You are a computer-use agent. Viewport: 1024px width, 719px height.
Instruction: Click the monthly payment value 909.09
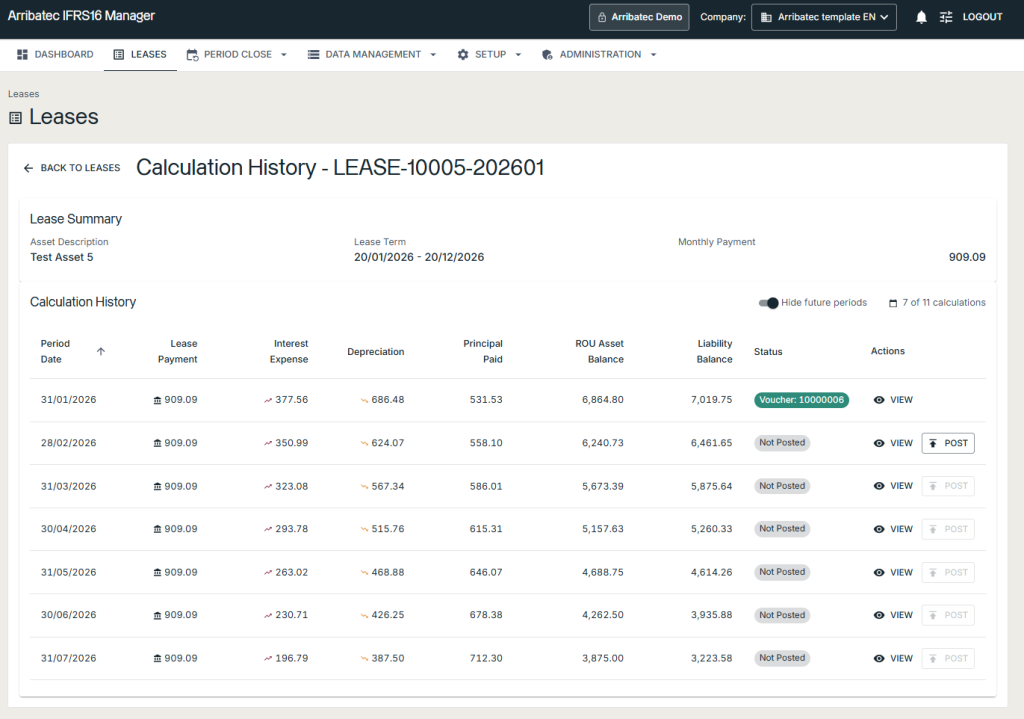pos(967,257)
